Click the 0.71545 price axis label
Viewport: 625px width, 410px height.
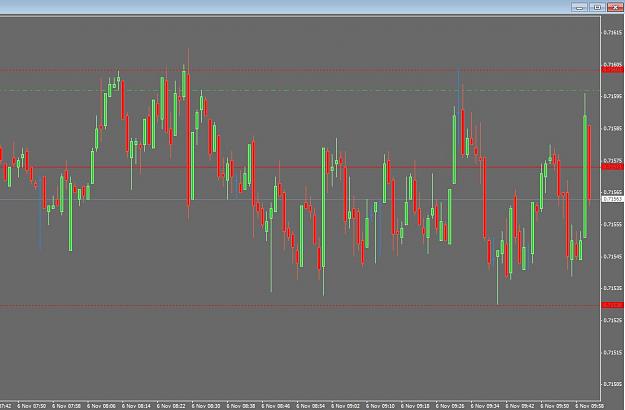click(613, 257)
